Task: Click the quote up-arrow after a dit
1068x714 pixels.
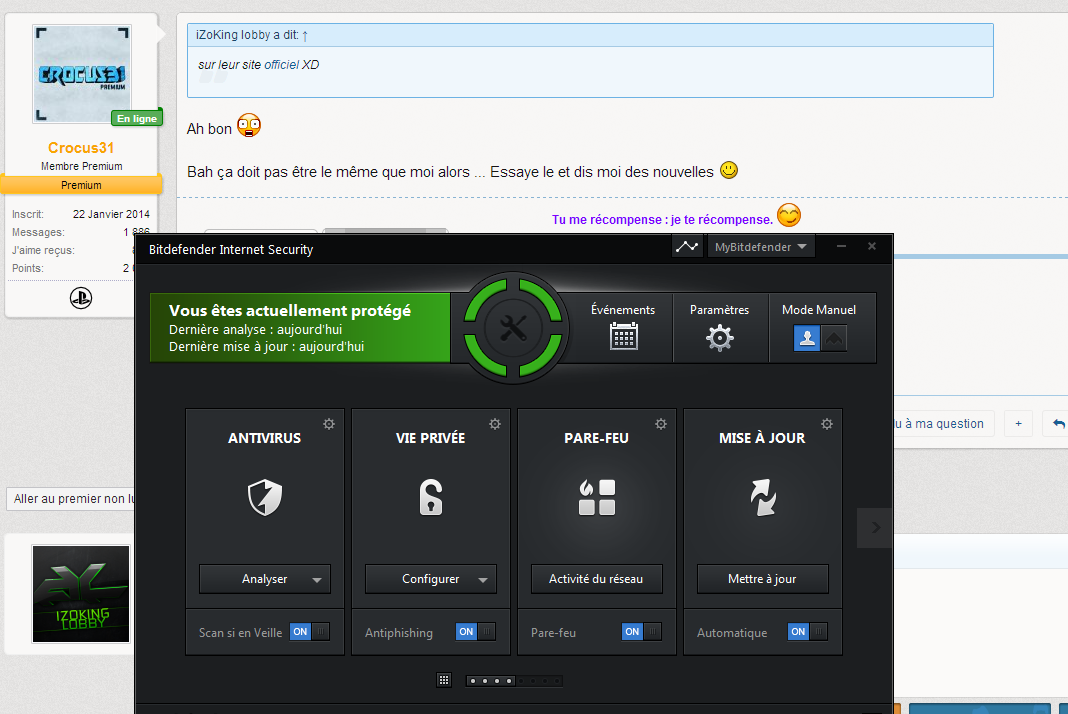Action: 305,35
